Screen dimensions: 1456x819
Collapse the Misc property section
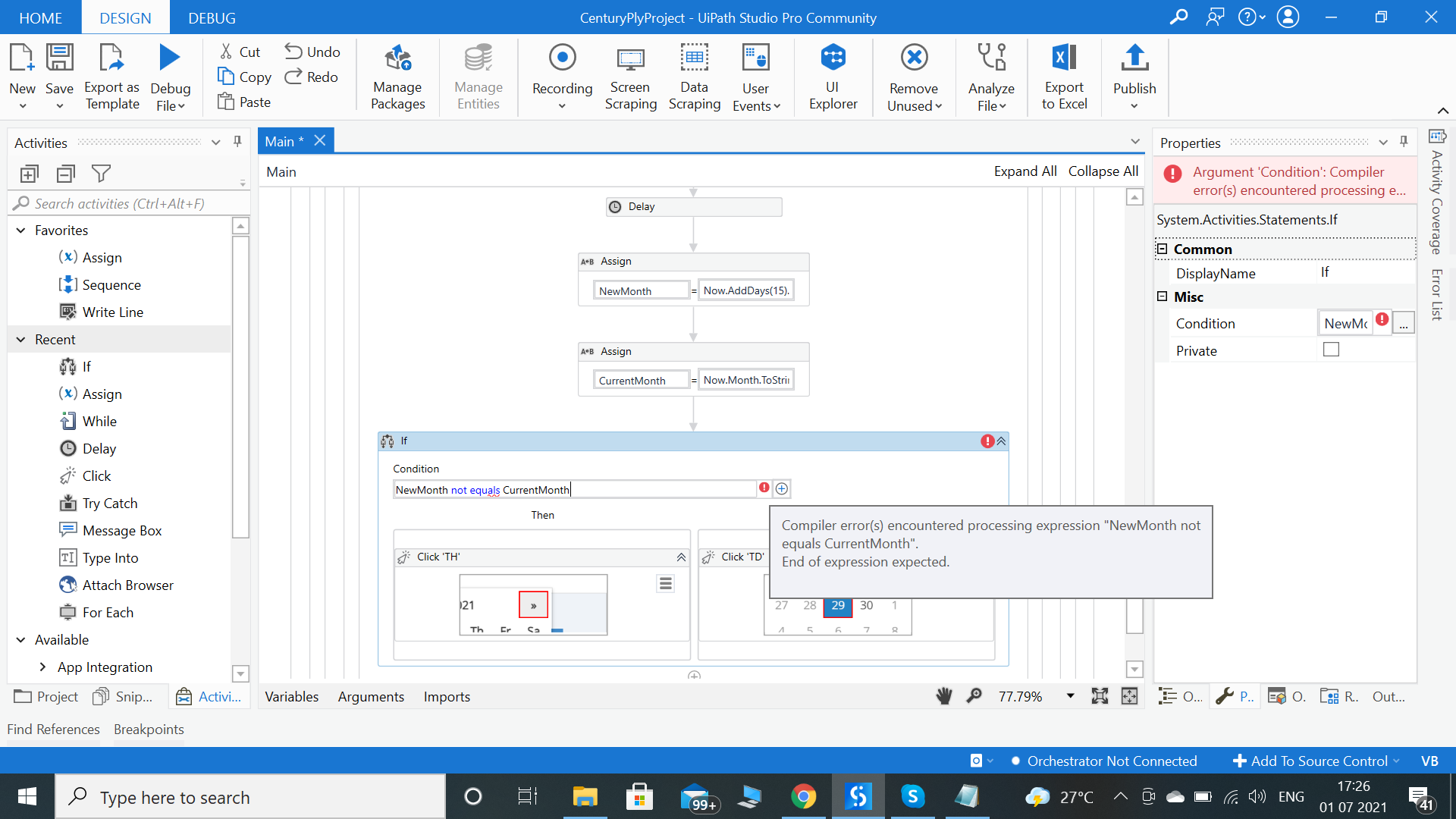pos(1162,297)
